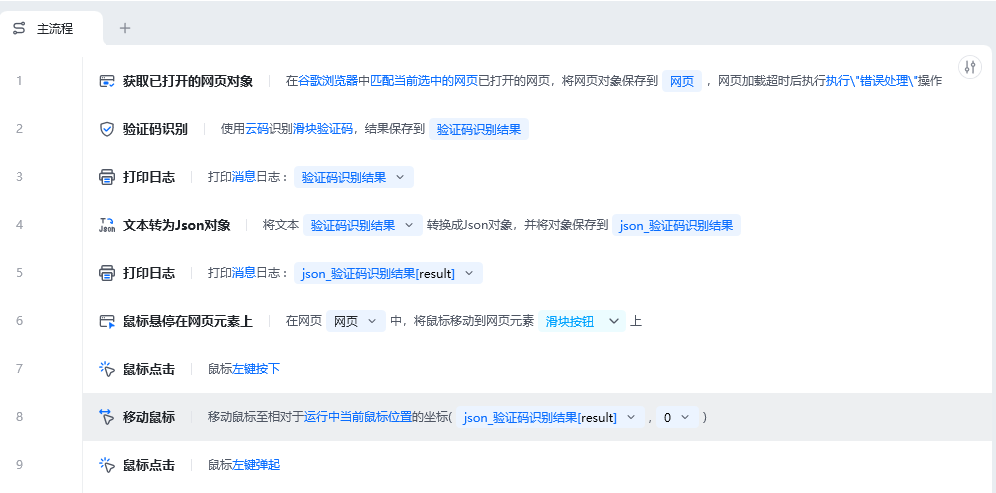The width and height of the screenshot is (996, 493).
Task: Select line number 8
Action: (x=19, y=417)
